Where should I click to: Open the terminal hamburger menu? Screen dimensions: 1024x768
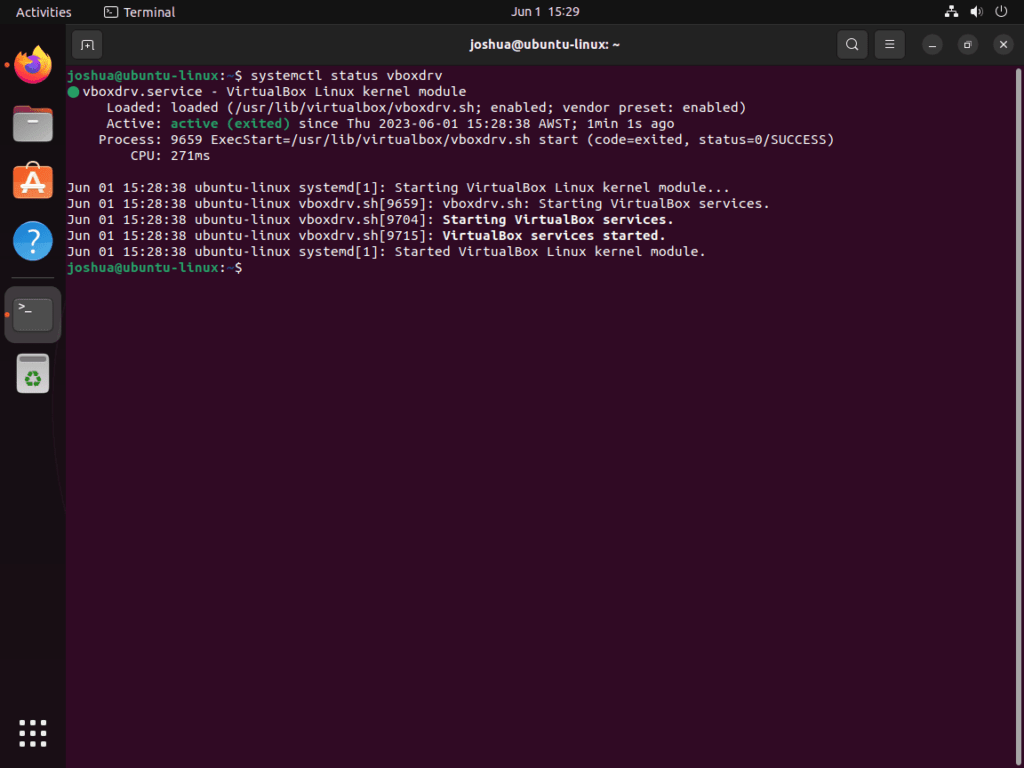coord(889,44)
